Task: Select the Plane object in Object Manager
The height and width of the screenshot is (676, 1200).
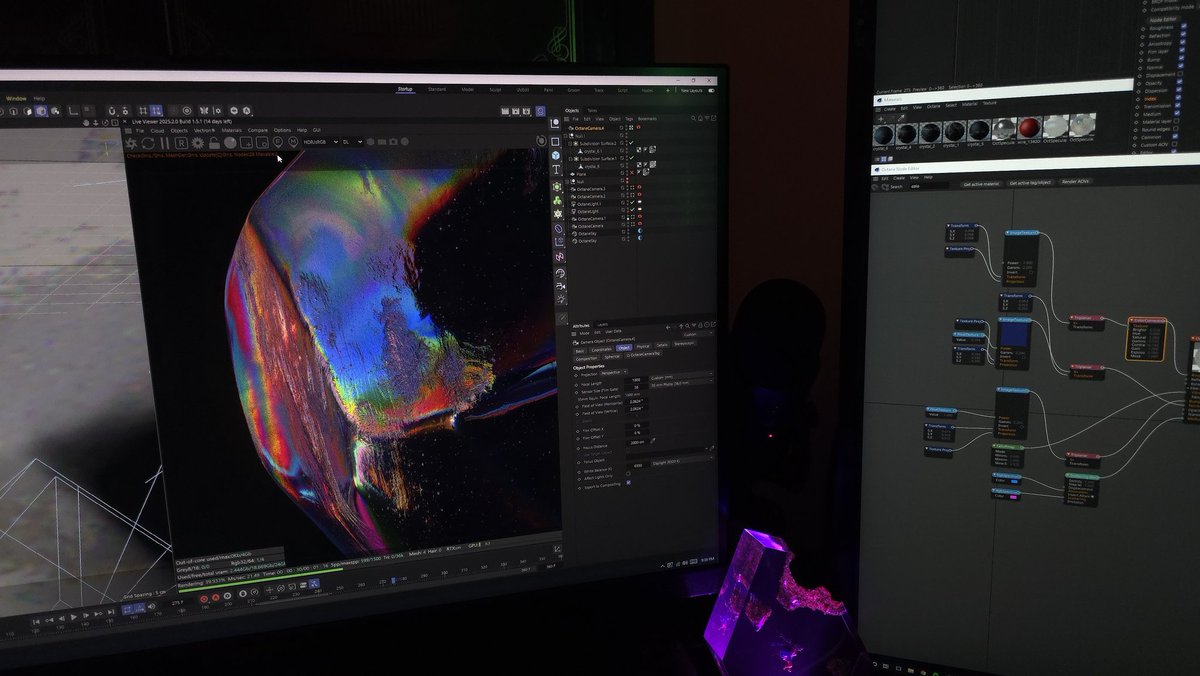Action: tap(581, 174)
